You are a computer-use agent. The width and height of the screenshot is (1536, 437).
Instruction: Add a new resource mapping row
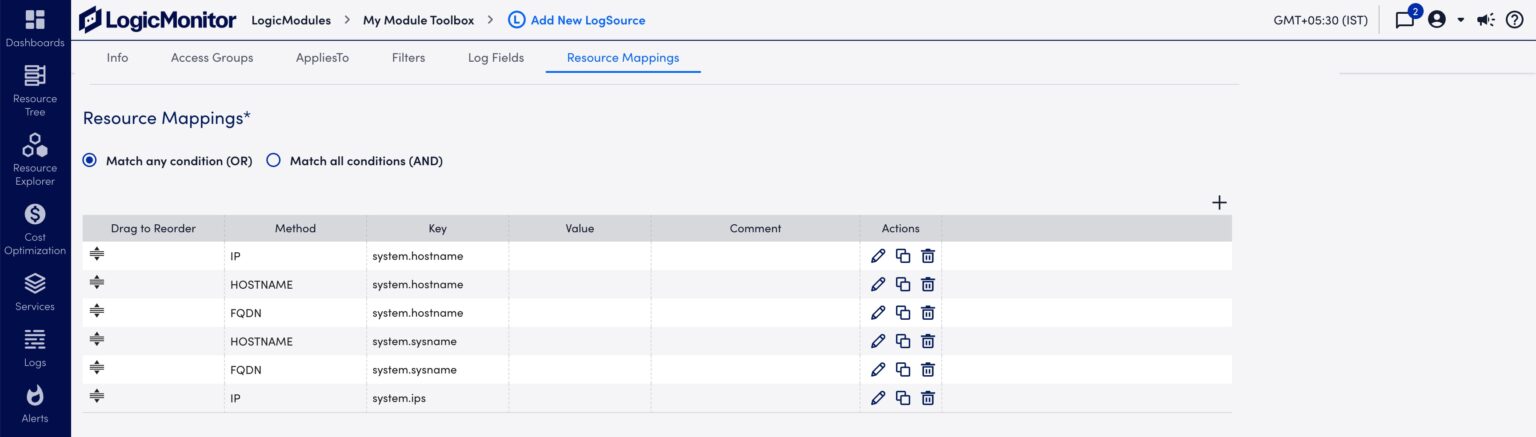1219,202
